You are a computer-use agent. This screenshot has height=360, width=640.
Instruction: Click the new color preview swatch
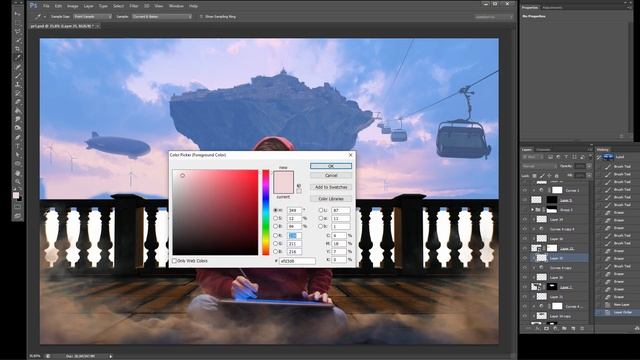point(283,177)
